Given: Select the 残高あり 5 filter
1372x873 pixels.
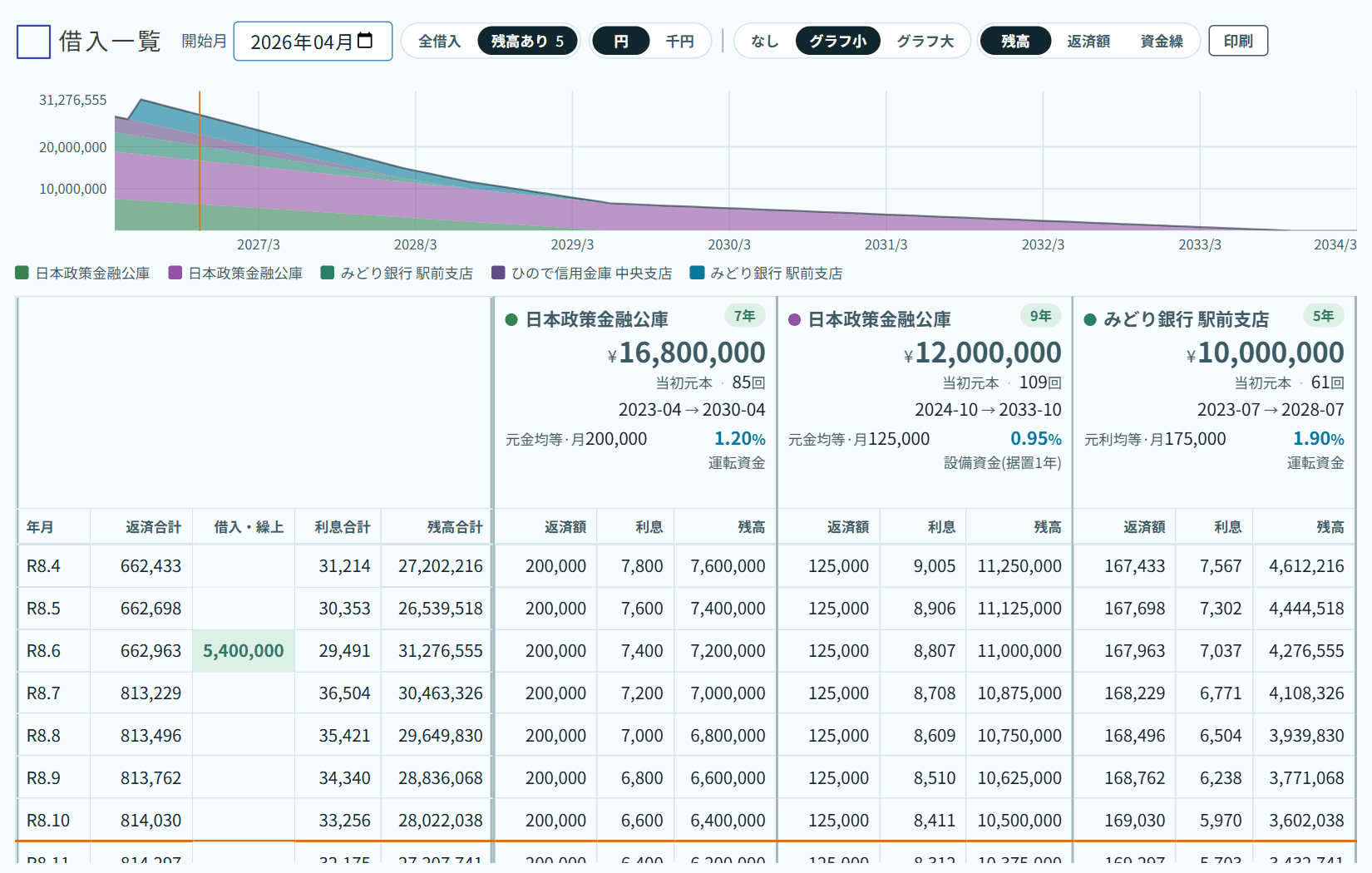Looking at the screenshot, I should 527,41.
